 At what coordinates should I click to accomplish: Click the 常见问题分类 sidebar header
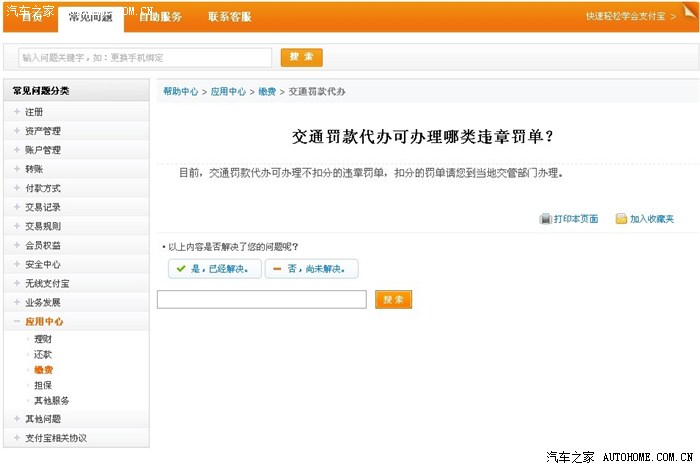(76, 91)
